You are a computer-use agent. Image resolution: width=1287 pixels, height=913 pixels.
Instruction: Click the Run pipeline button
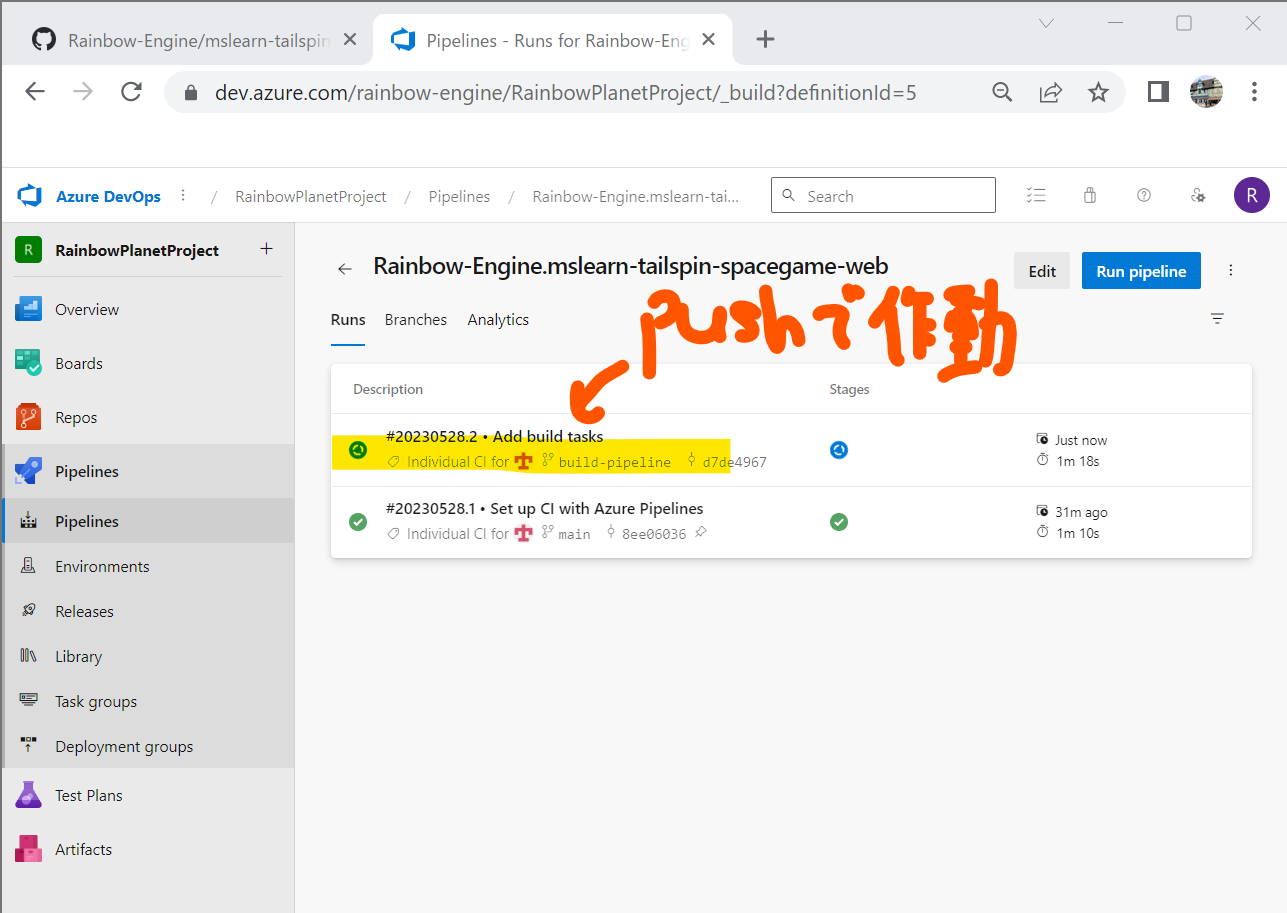pos(1141,271)
